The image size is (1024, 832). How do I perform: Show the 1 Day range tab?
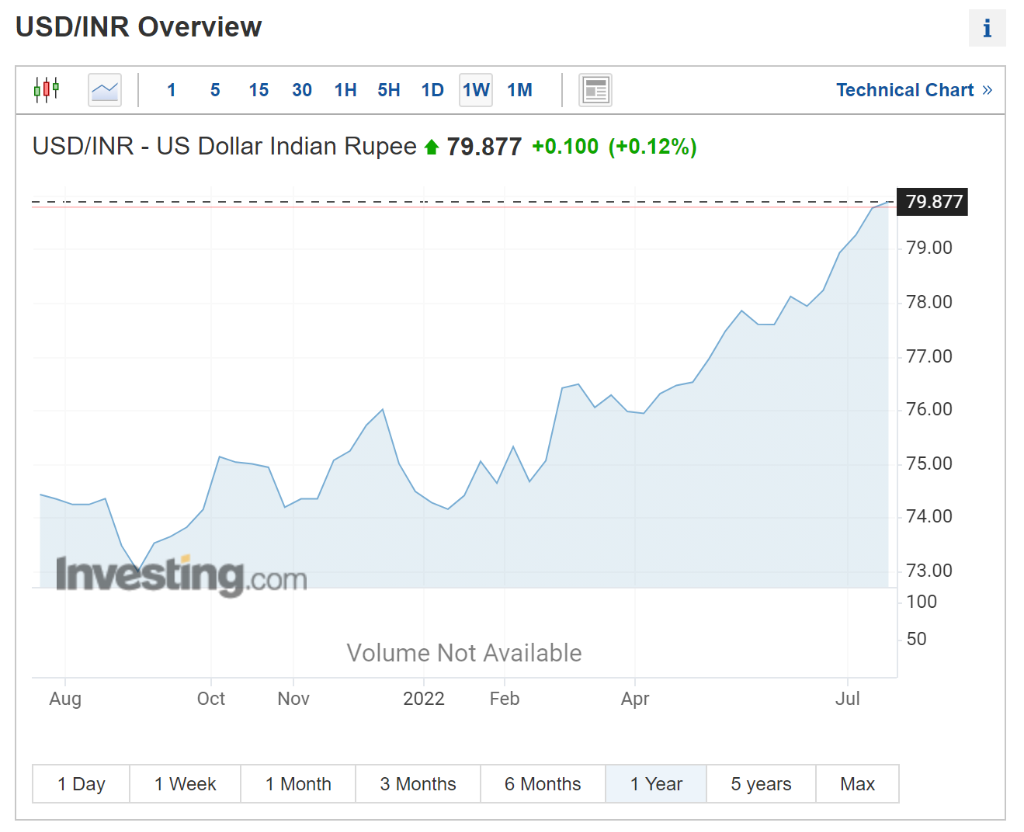(81, 784)
